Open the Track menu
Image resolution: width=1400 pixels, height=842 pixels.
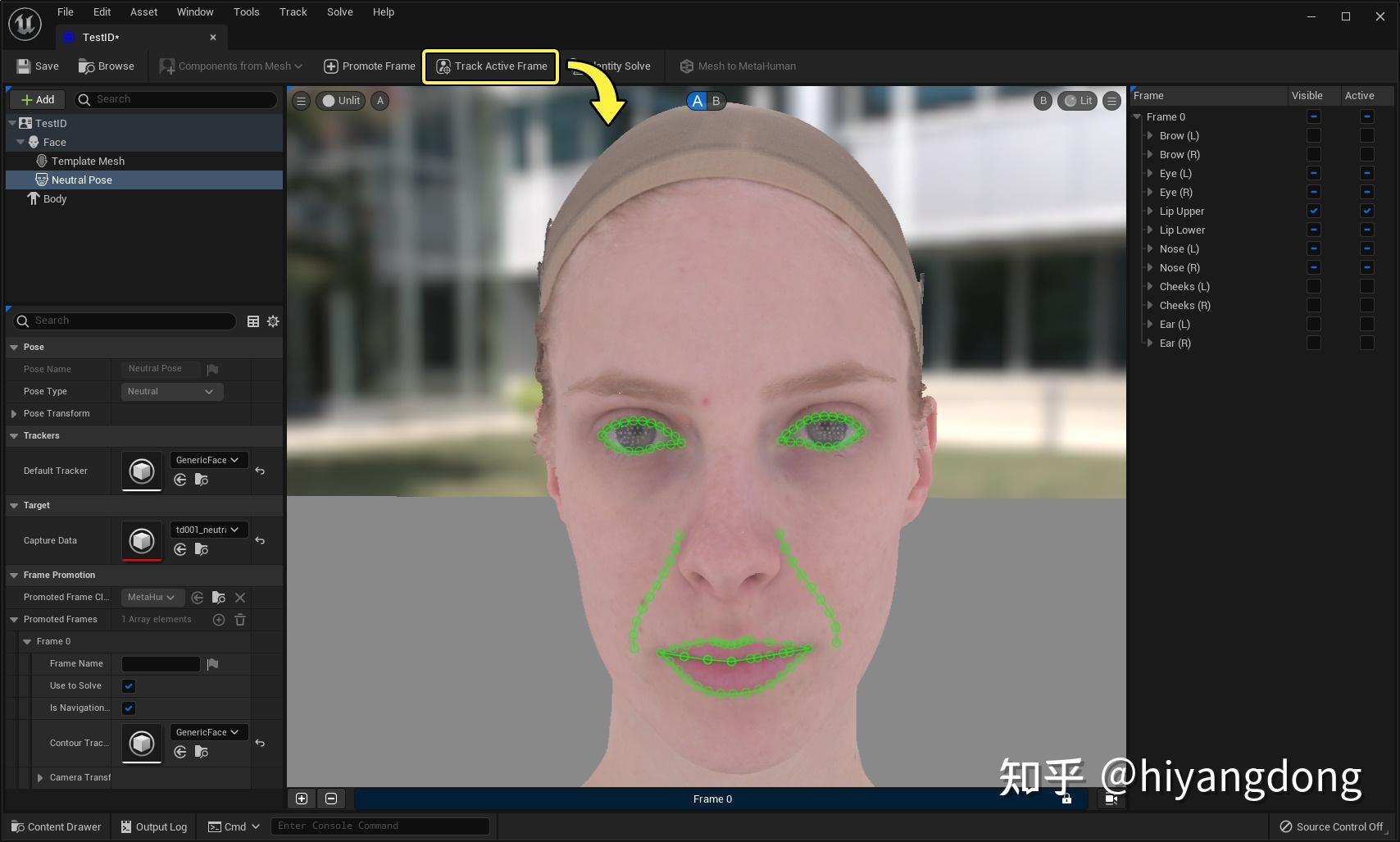293,11
